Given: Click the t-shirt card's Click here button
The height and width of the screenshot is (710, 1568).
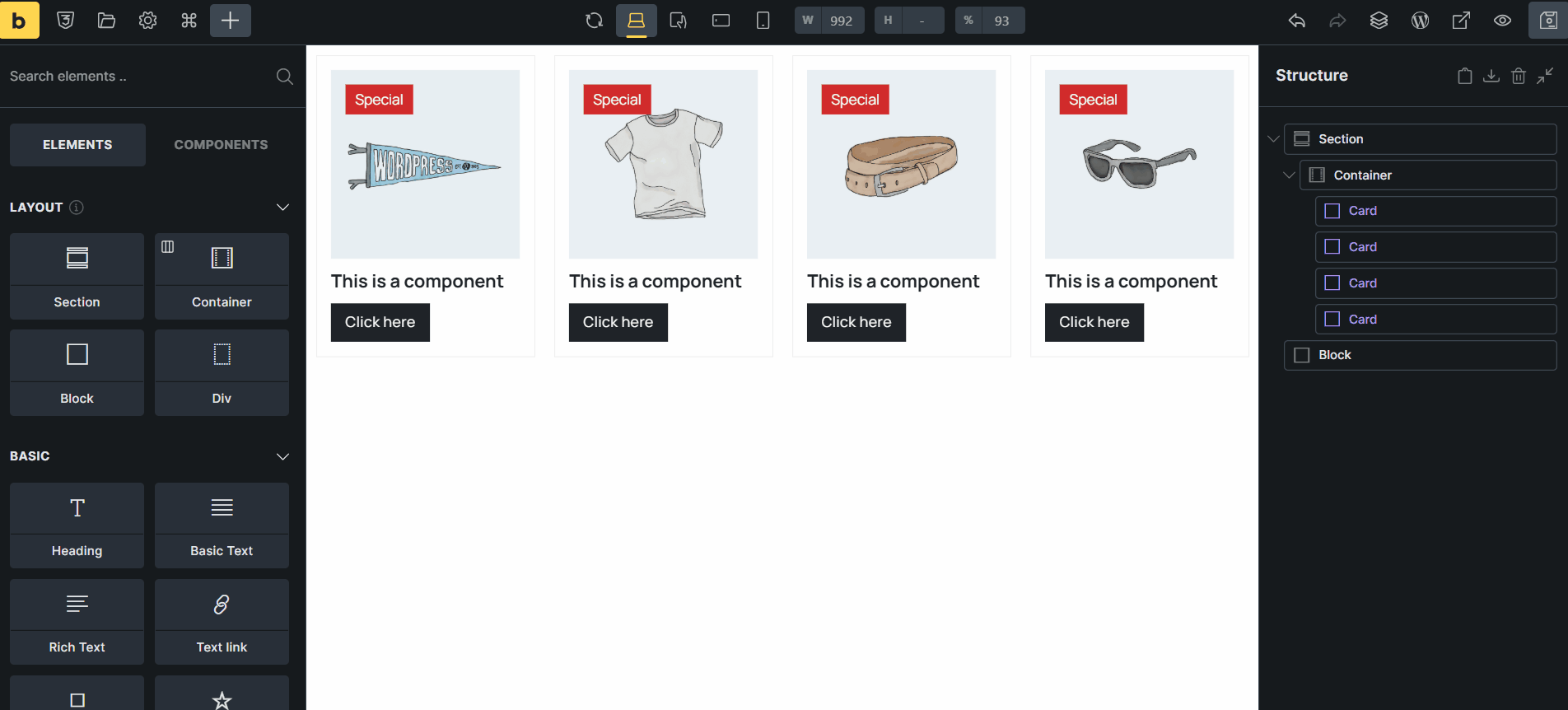Looking at the screenshot, I should point(618,322).
